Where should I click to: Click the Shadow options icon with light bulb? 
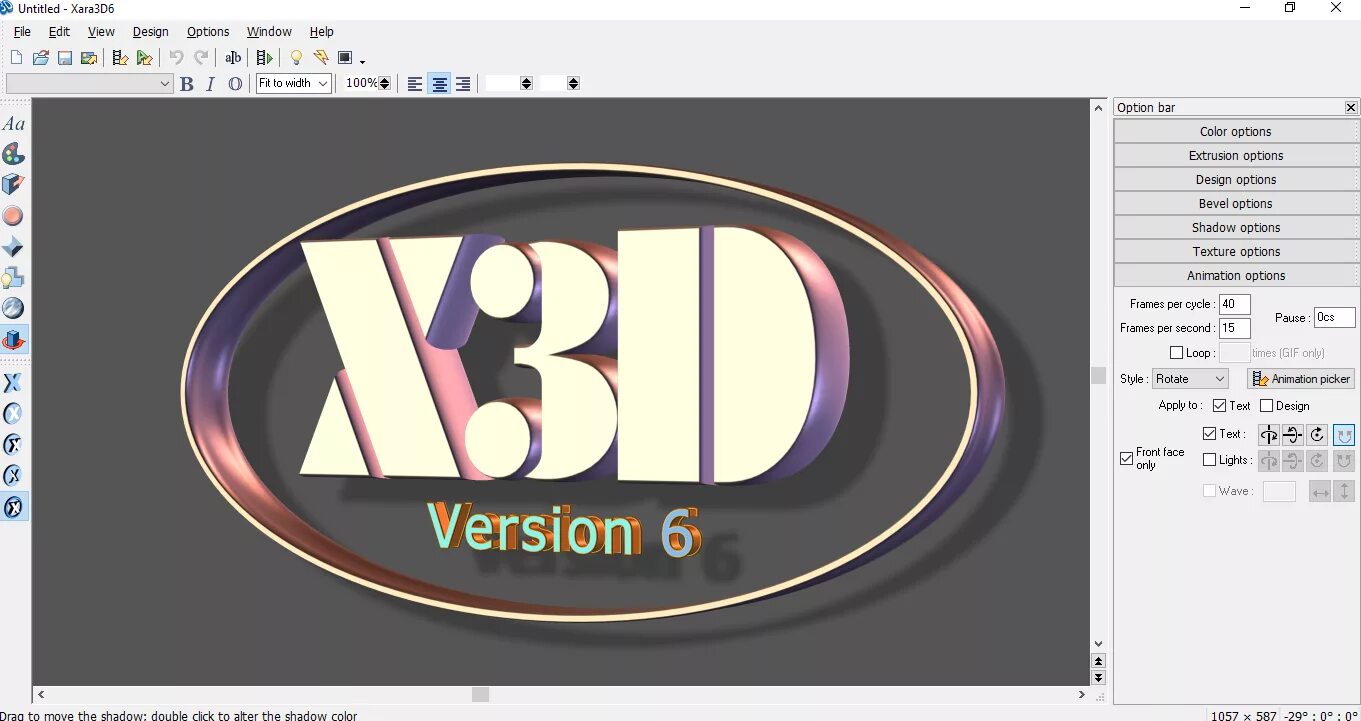13,278
